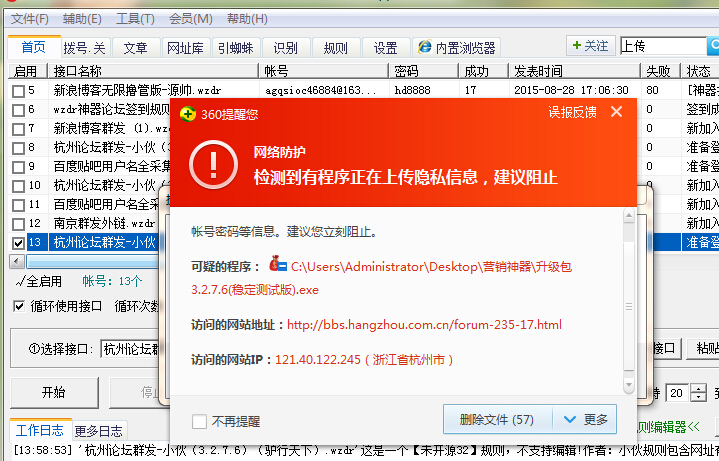Viewport: 719px width, 461px height.
Task: Switch to the 规则 tab
Action: pos(336,48)
